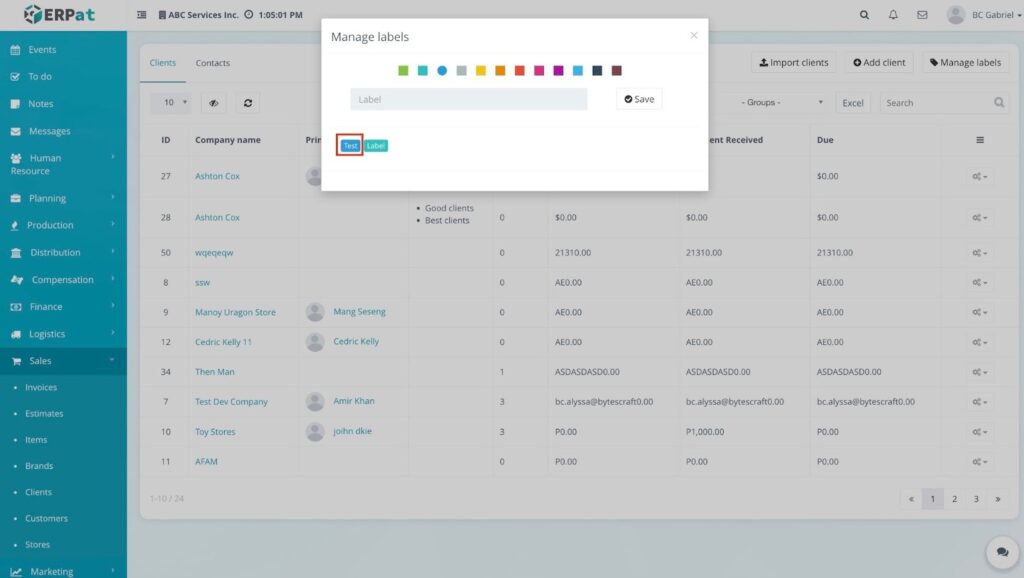
Task: Toggle the sidebar menu hamburger icon
Action: tap(141, 15)
